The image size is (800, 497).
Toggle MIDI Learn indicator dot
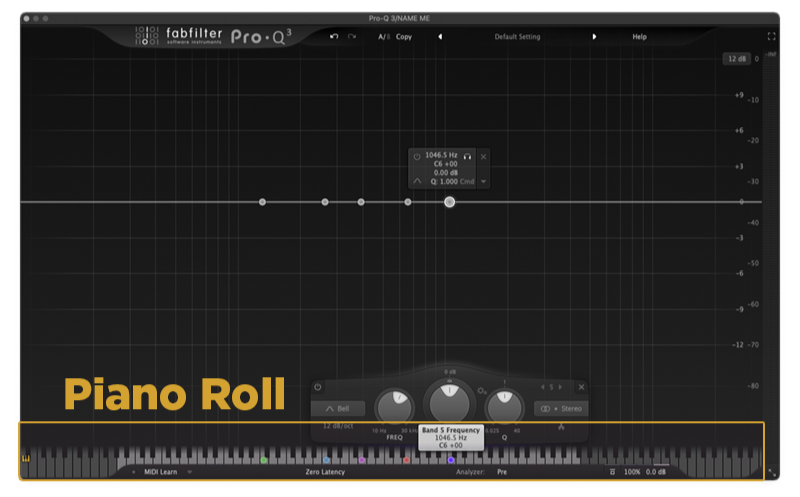[x=134, y=472]
